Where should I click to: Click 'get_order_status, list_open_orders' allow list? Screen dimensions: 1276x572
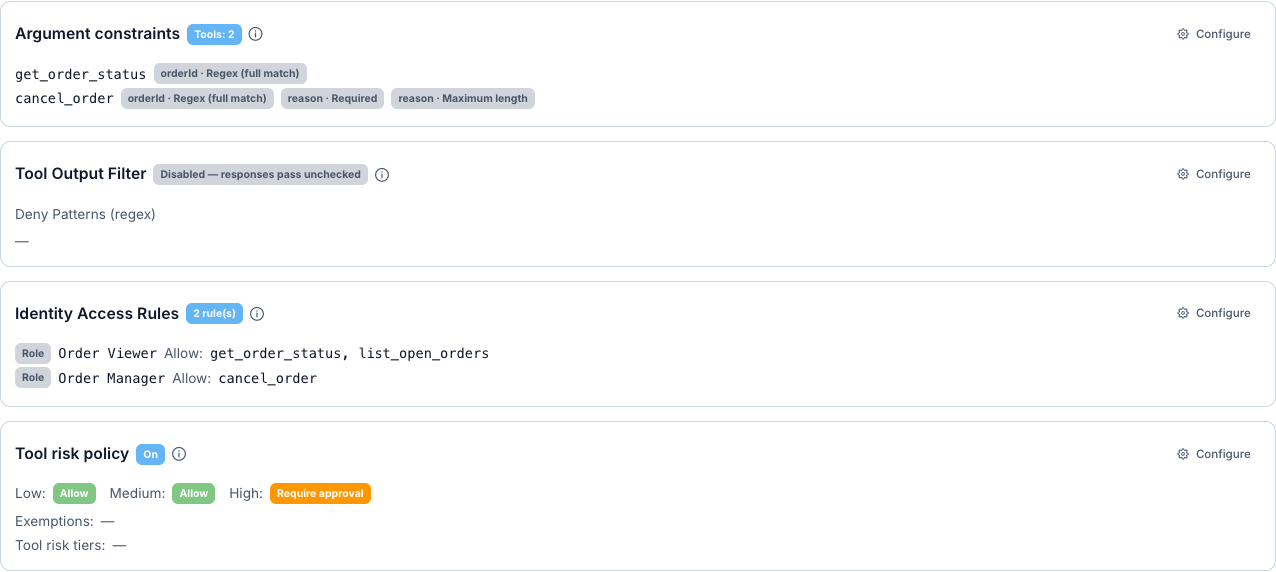[349, 353]
